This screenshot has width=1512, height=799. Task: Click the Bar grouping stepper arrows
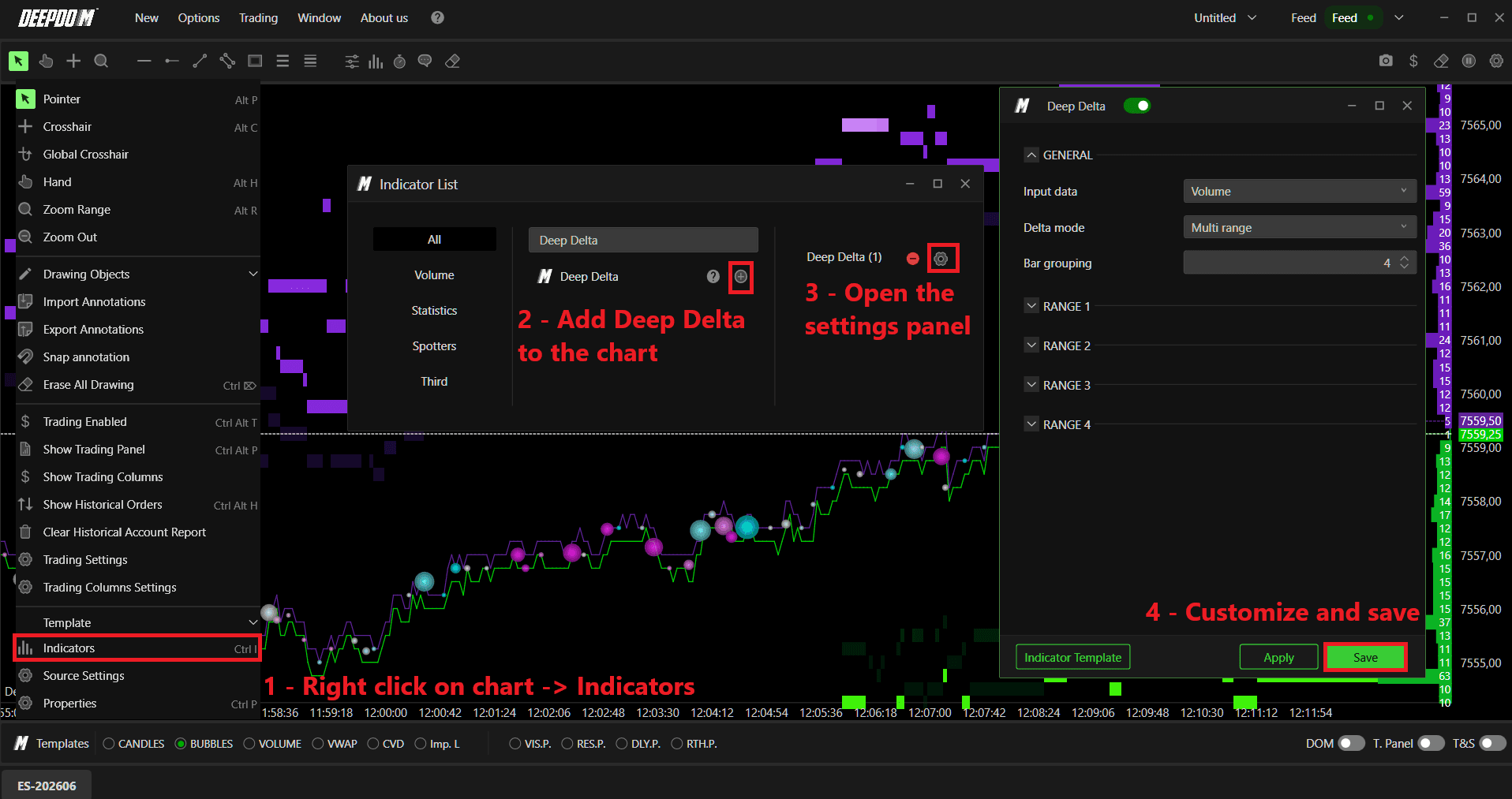pyautogui.click(x=1404, y=263)
